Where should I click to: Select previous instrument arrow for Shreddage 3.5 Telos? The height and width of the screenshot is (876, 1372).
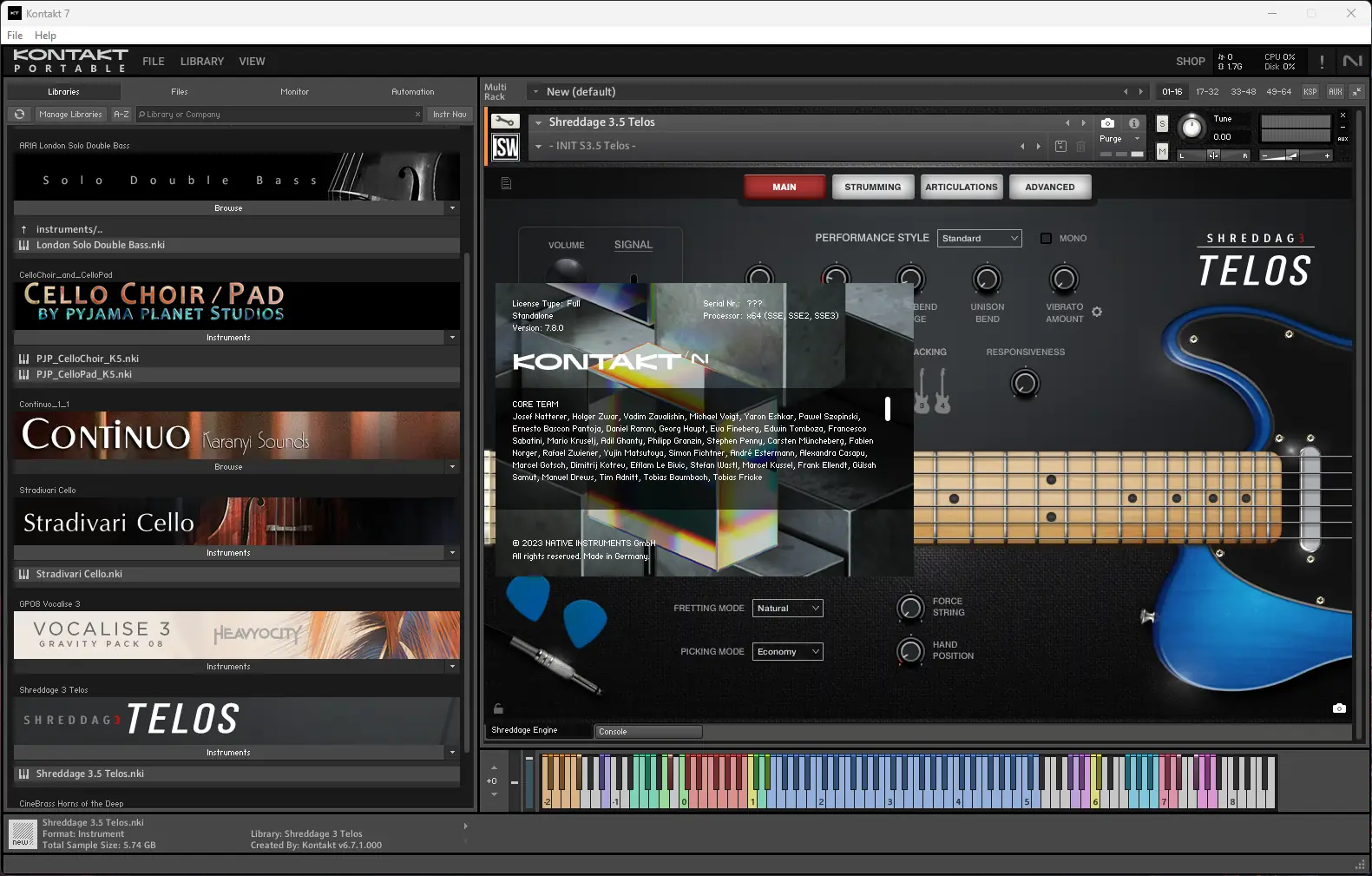click(1067, 123)
